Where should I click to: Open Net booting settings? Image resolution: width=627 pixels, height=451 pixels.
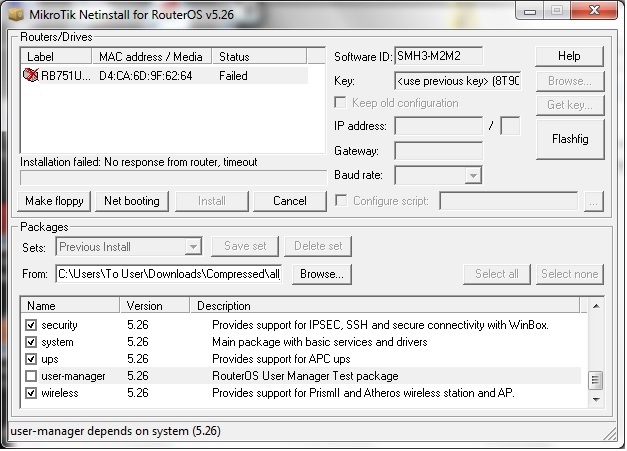click(x=132, y=201)
